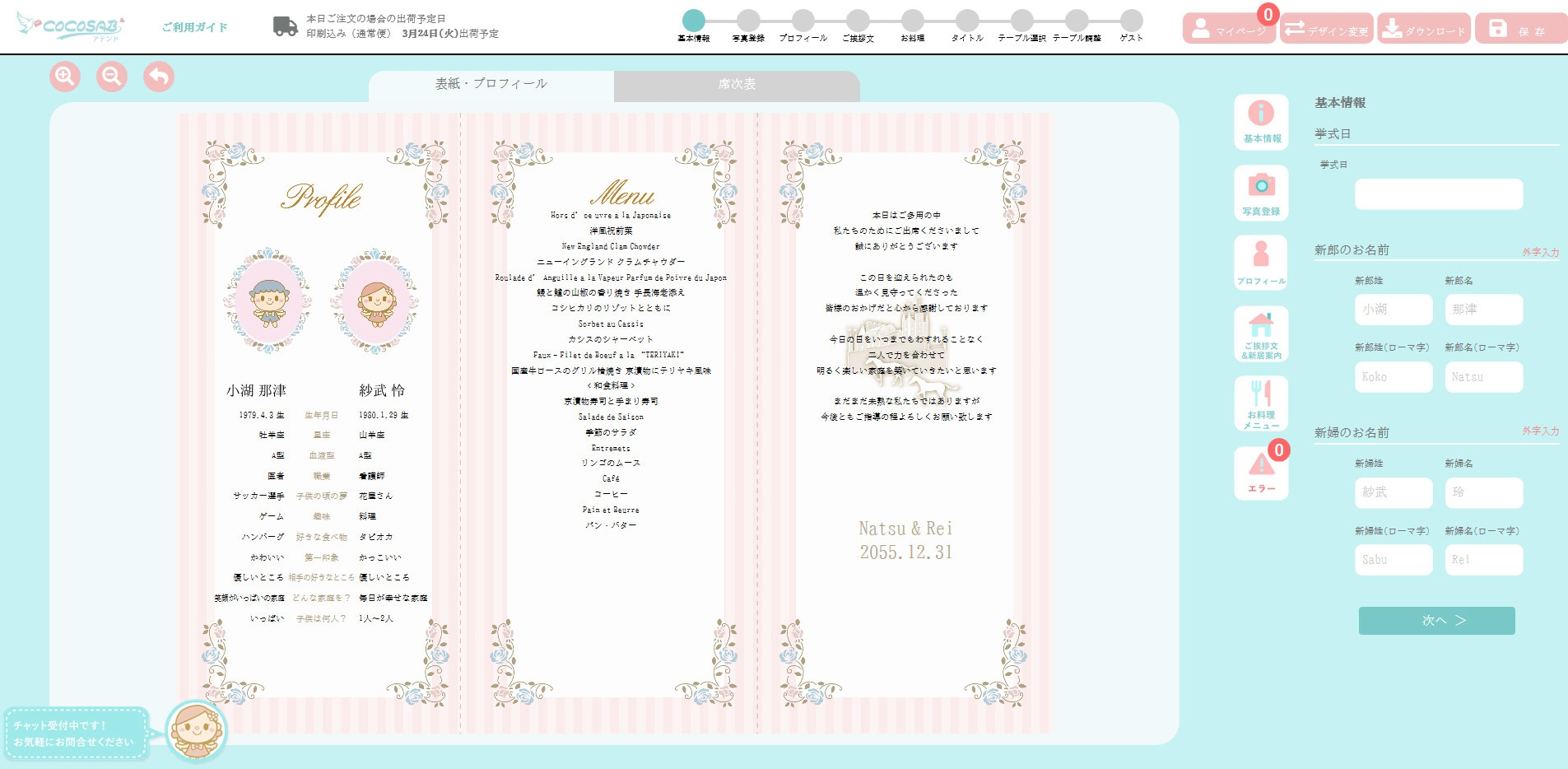
Task: Undo the last edit with the arrow icon
Action: point(158,76)
